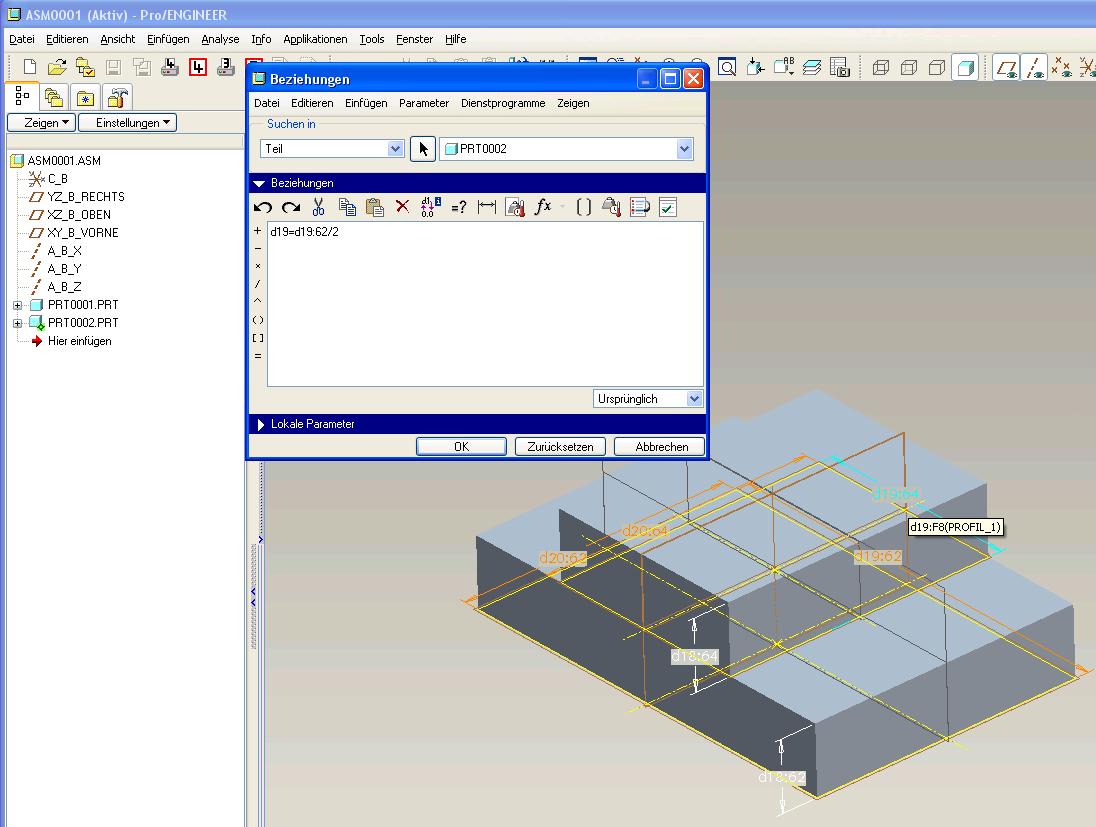Select A_B_Z axis in model tree
Image resolution: width=1096 pixels, height=827 pixels.
coord(64,287)
